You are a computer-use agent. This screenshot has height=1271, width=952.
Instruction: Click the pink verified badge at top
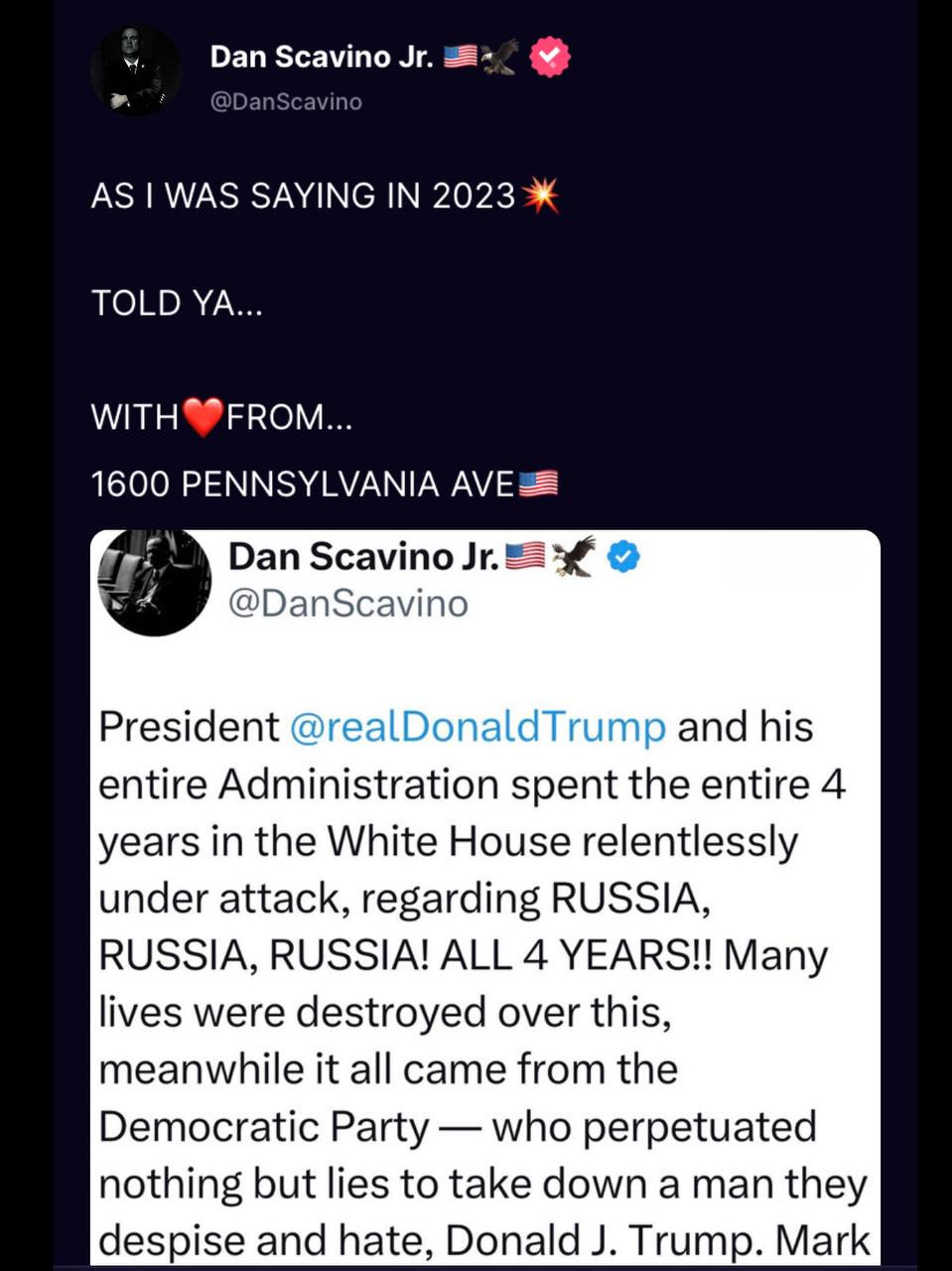tap(550, 57)
